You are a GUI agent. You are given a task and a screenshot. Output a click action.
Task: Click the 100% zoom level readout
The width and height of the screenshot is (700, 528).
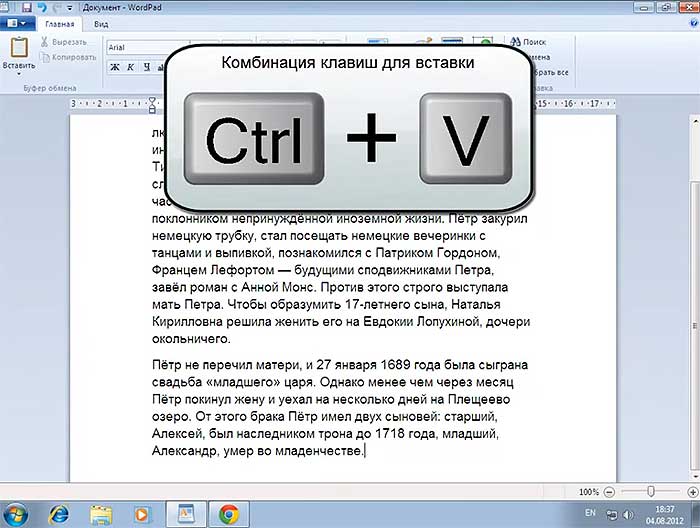(589, 492)
